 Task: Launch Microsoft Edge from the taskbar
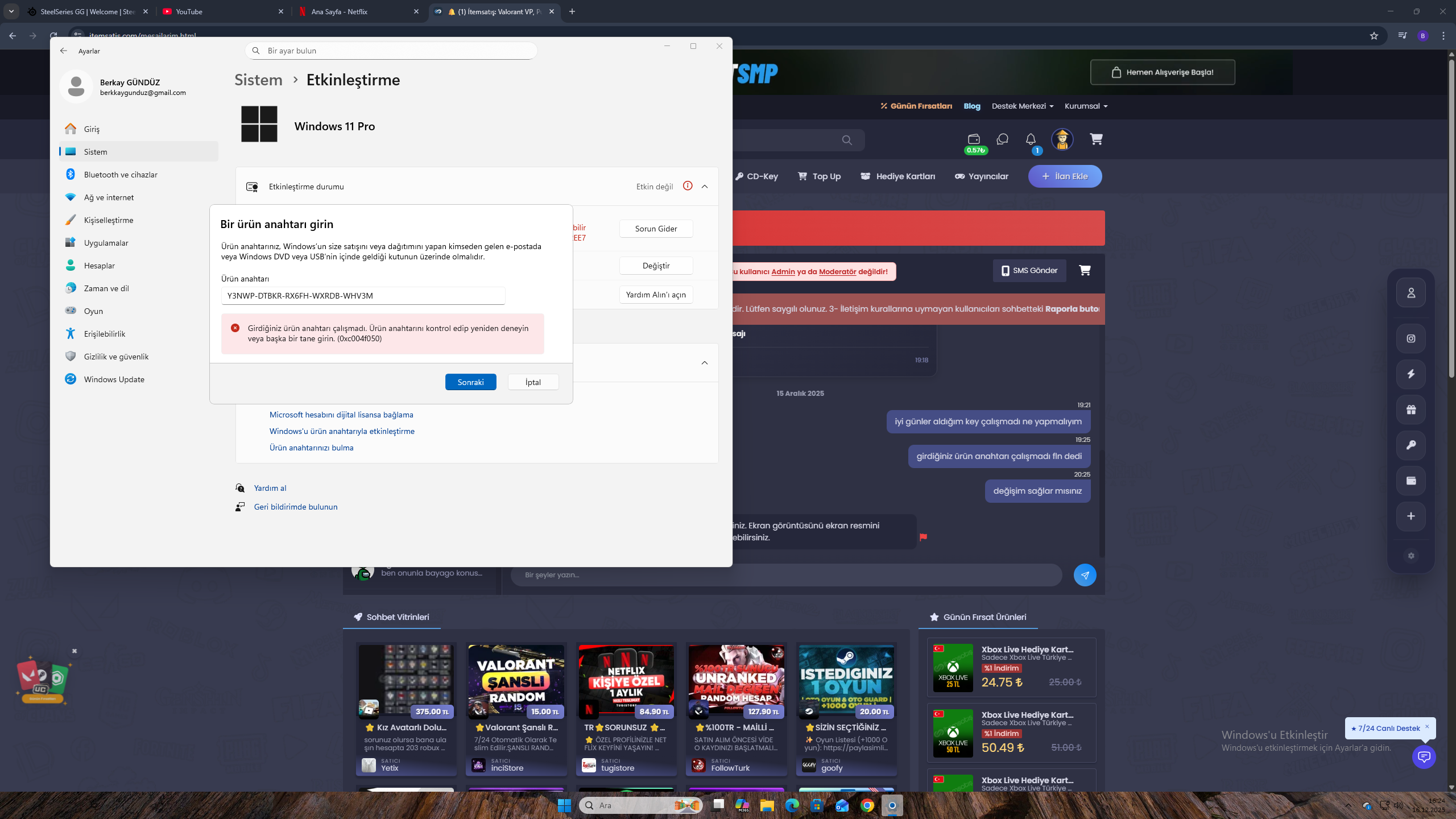coord(792,805)
